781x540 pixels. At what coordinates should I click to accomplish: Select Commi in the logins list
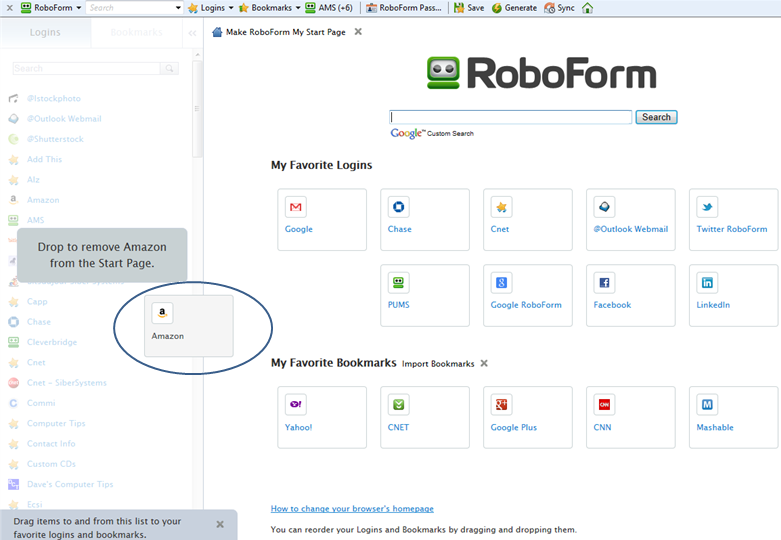pos(41,403)
